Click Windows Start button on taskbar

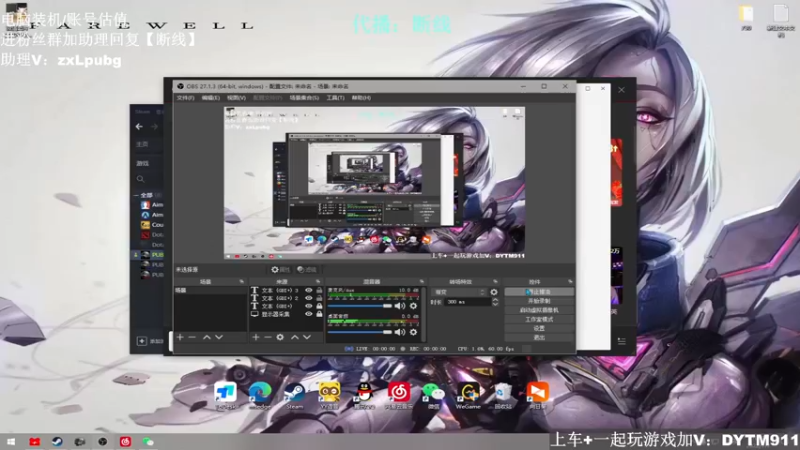(11, 442)
